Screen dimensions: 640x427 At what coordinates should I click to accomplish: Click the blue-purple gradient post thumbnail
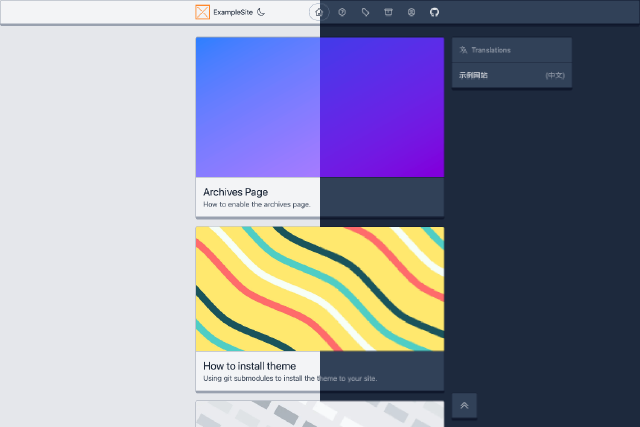click(320, 107)
